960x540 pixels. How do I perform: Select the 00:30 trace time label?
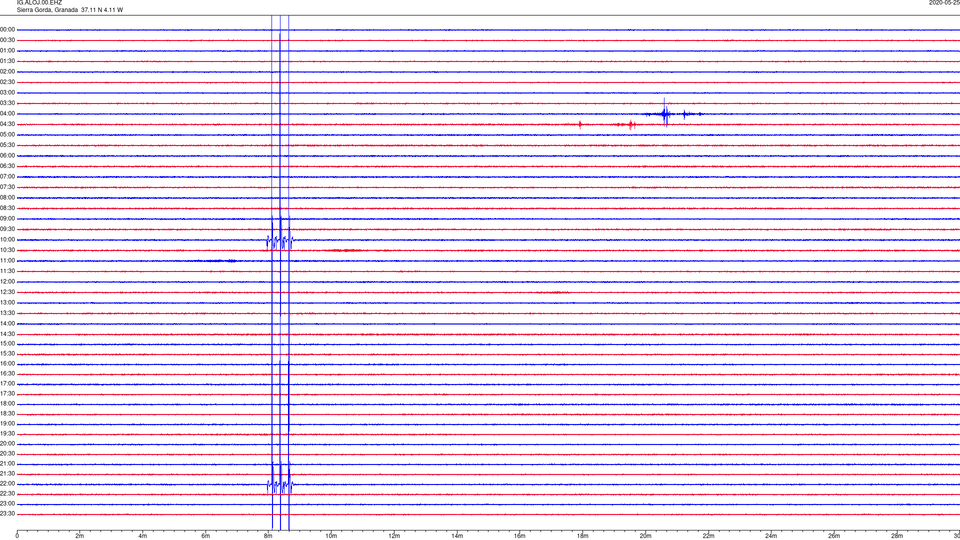point(7,40)
